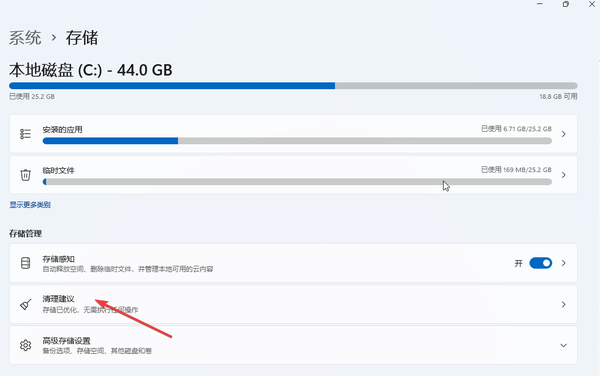The width and height of the screenshot is (600, 376).
Task: Open the 清理建议 entry
Action: coord(293,304)
